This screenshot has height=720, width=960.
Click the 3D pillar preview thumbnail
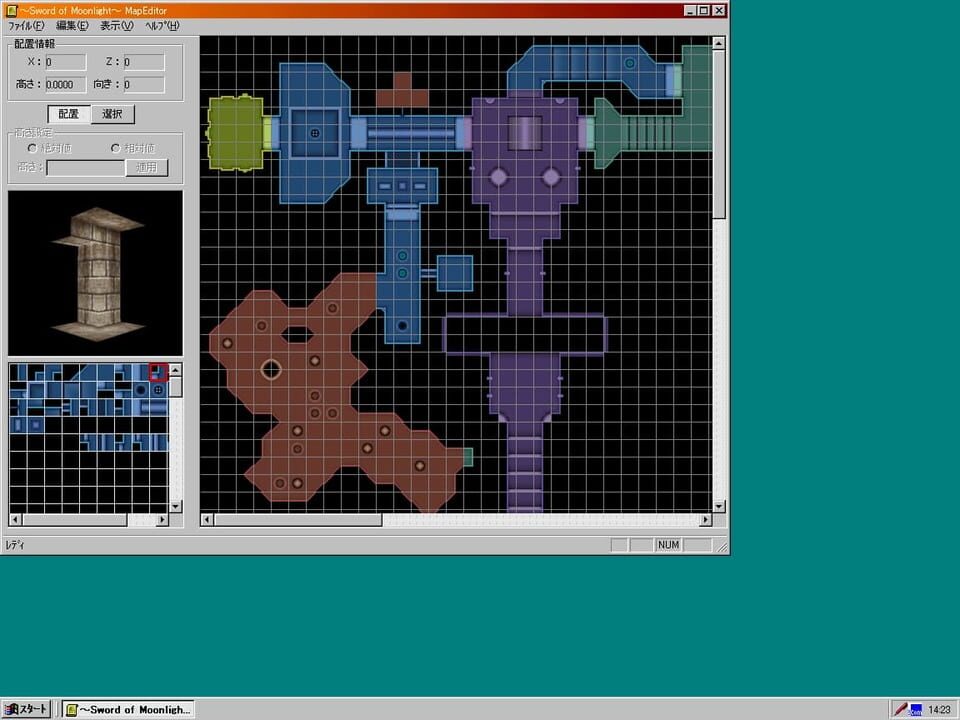pyautogui.click(x=94, y=271)
